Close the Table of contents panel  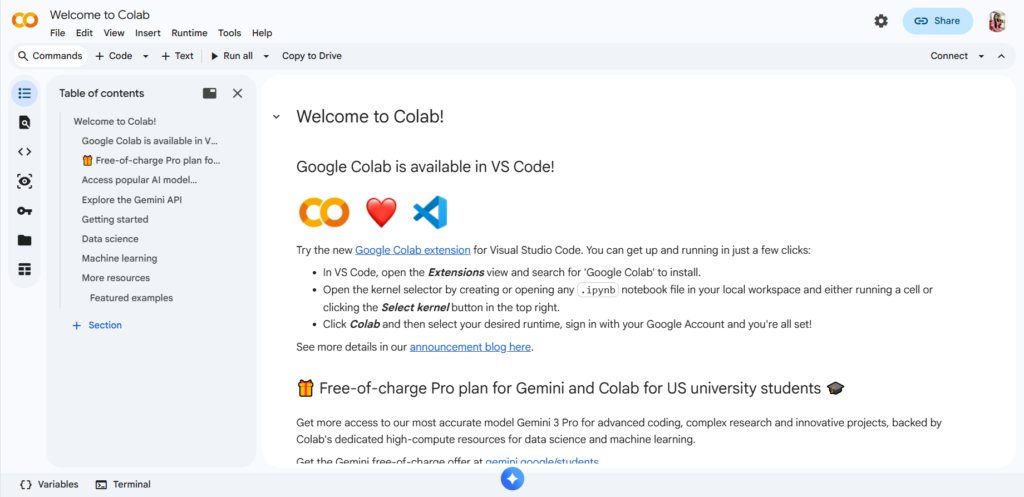tap(237, 93)
